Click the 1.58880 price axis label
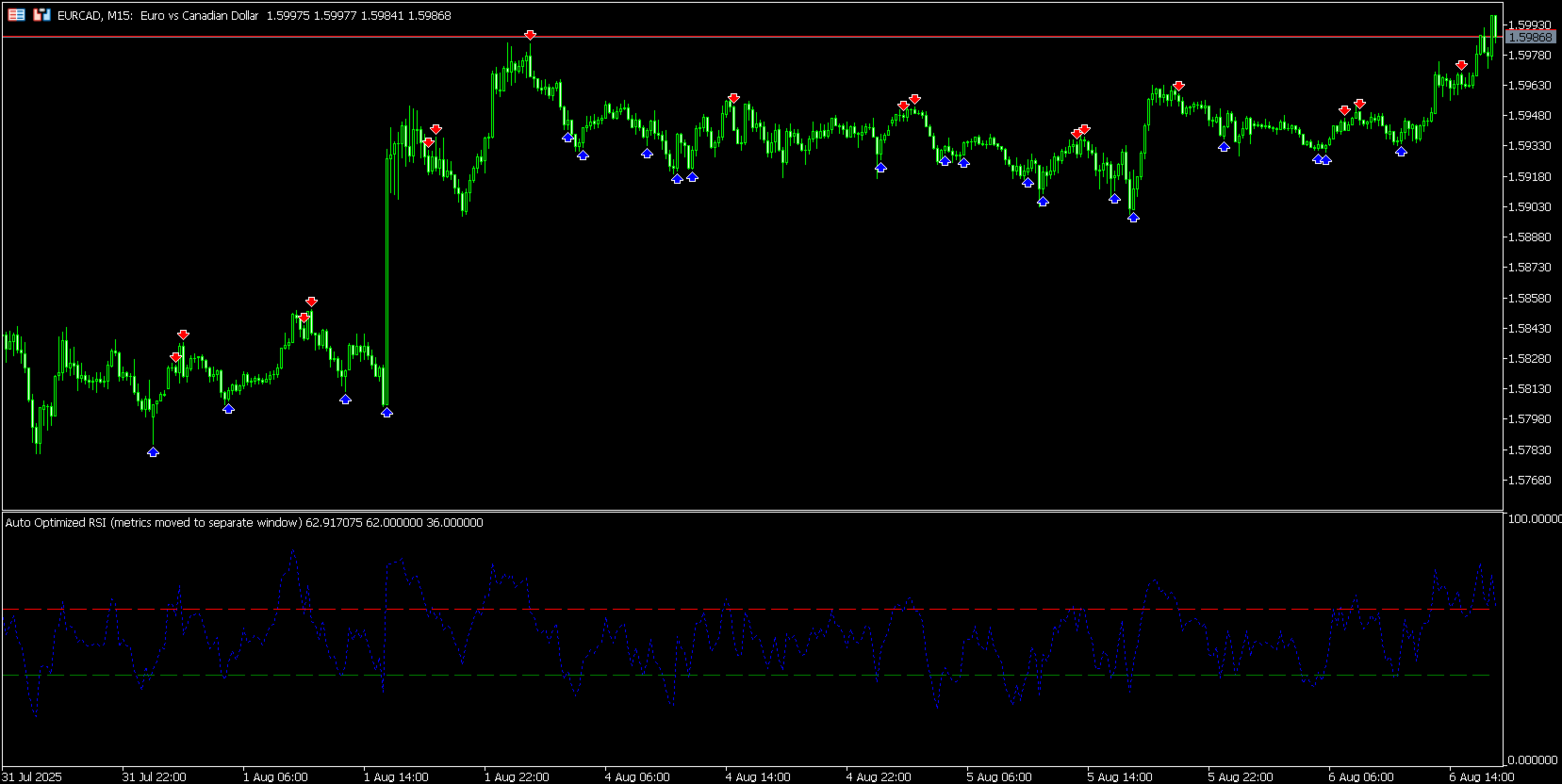Image resolution: width=1562 pixels, height=784 pixels. [x=1530, y=237]
